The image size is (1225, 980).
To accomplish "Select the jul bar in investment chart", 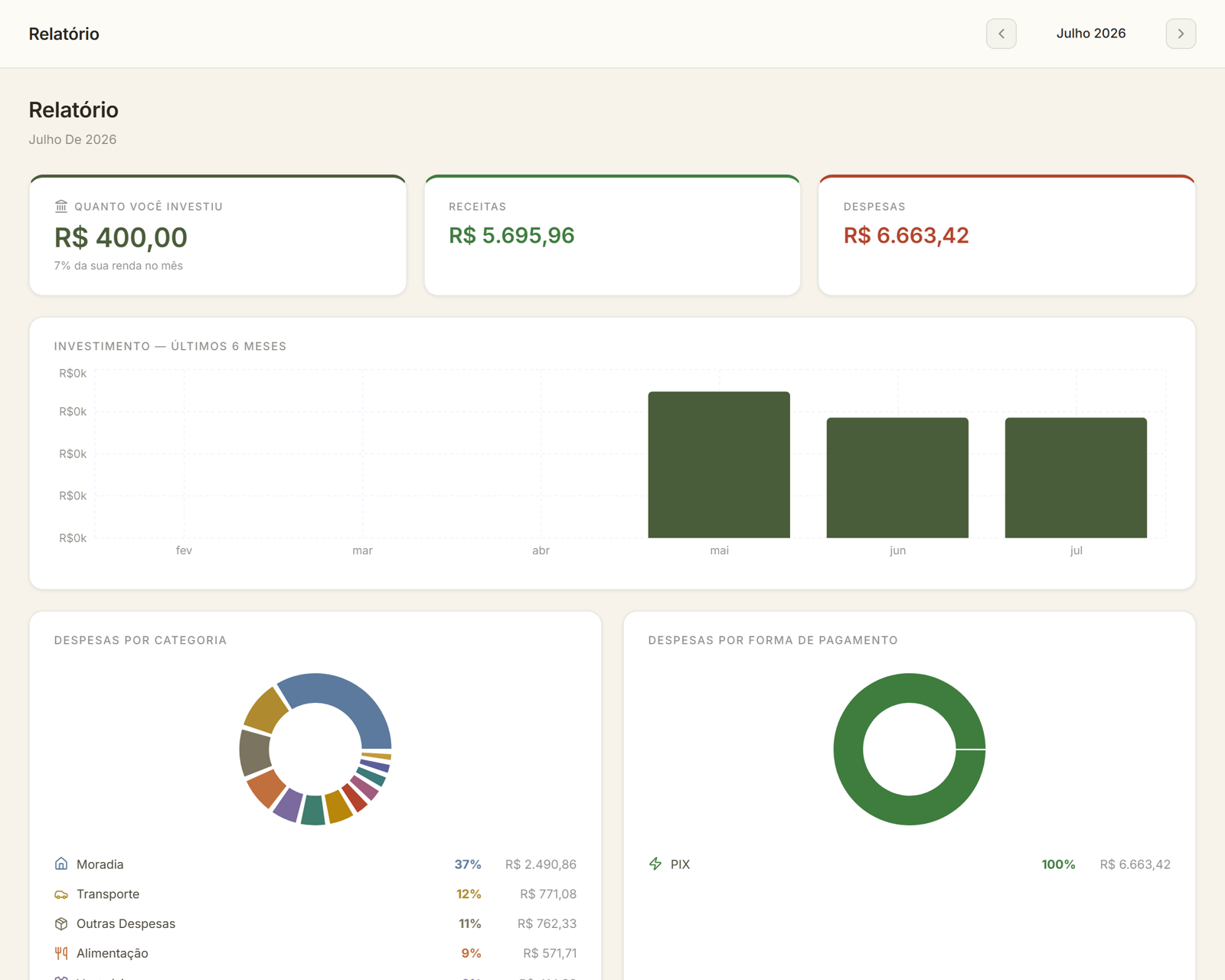I will pos(1076,478).
